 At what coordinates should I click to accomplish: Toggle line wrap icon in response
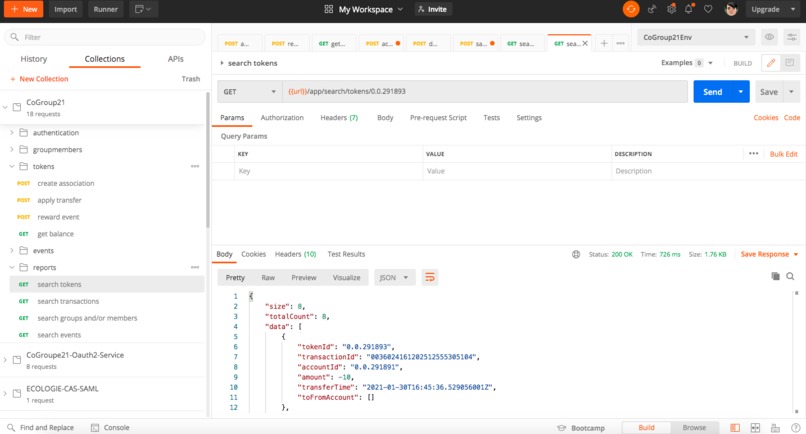point(430,277)
